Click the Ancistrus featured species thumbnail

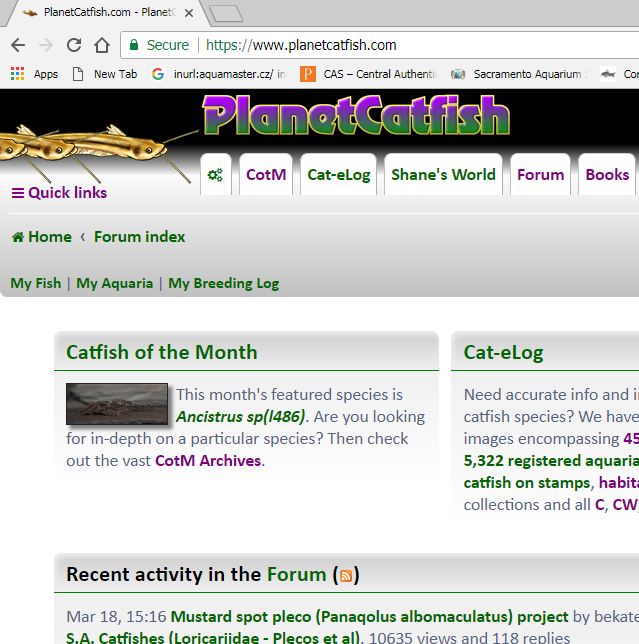117,404
